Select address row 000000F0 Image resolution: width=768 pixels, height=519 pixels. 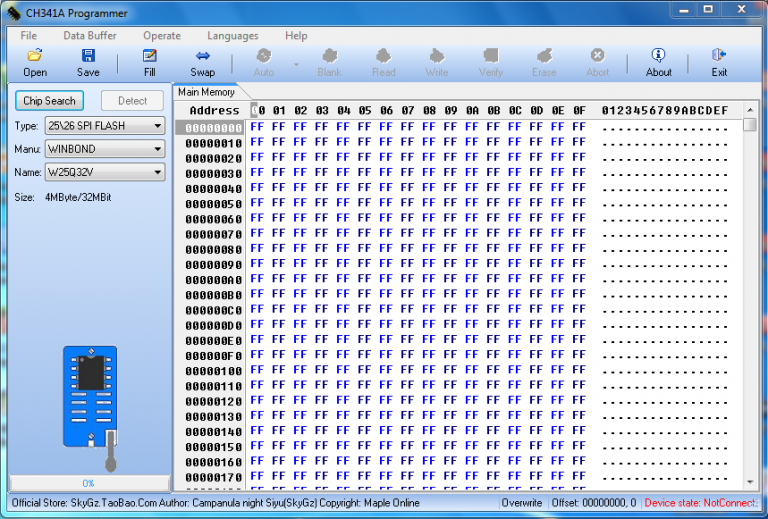tap(214, 355)
